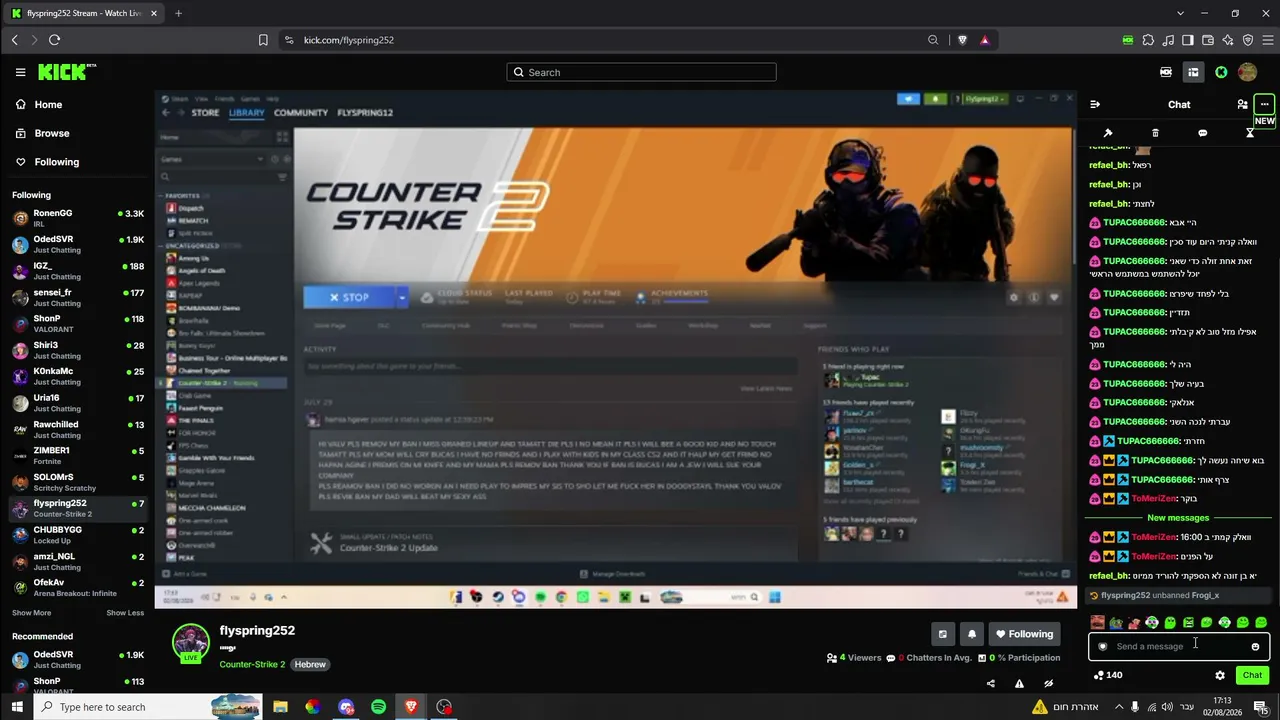The image size is (1280, 720).
Task: Open the chat users list icon
Action: pyautogui.click(x=1242, y=104)
